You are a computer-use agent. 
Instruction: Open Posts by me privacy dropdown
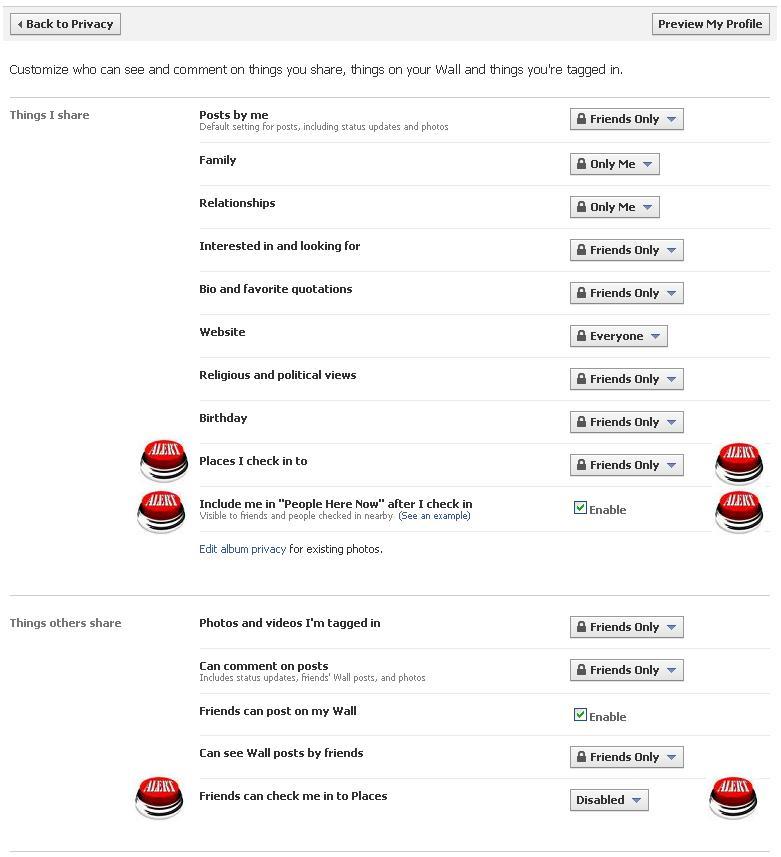tap(626, 119)
